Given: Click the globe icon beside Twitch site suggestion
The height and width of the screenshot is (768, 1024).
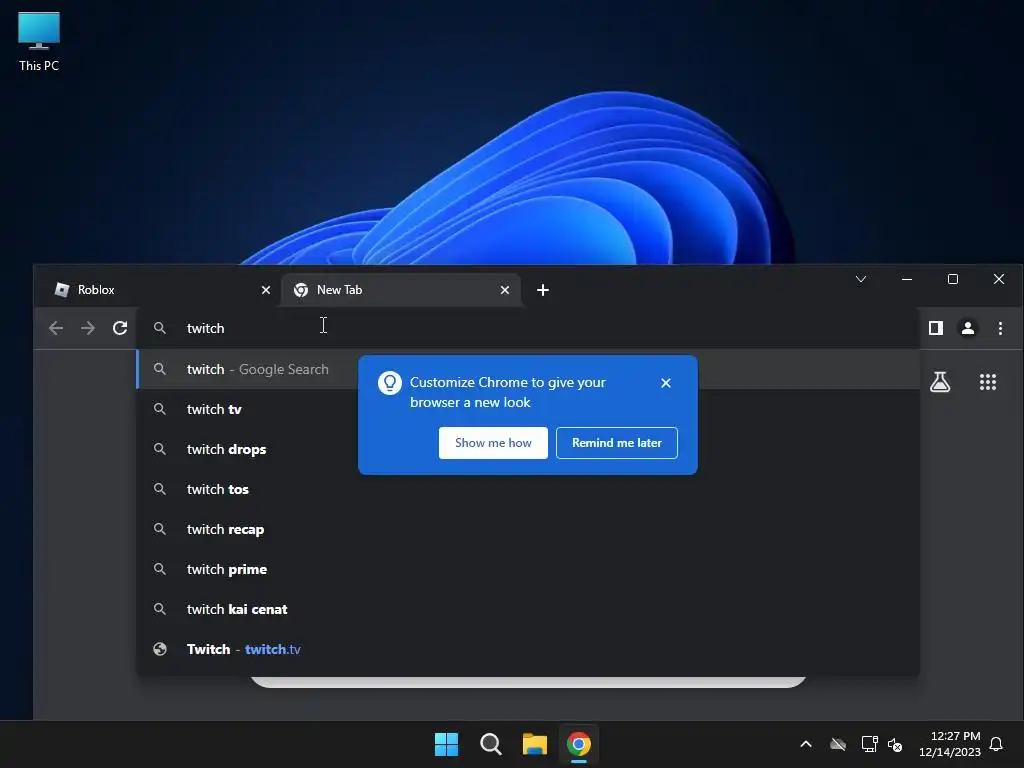Looking at the screenshot, I should tap(159, 649).
